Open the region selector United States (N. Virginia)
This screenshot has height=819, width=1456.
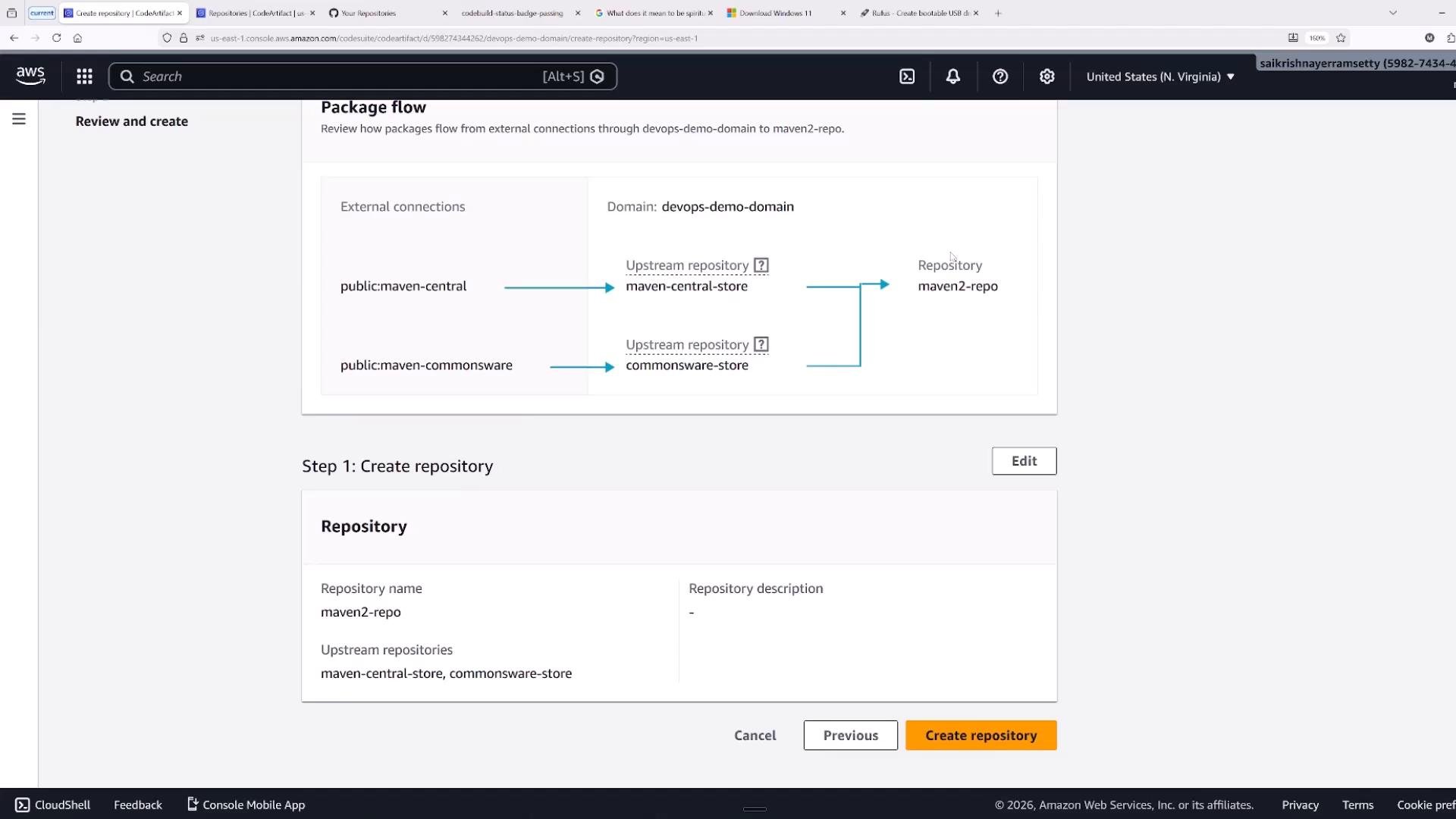(x=1160, y=77)
